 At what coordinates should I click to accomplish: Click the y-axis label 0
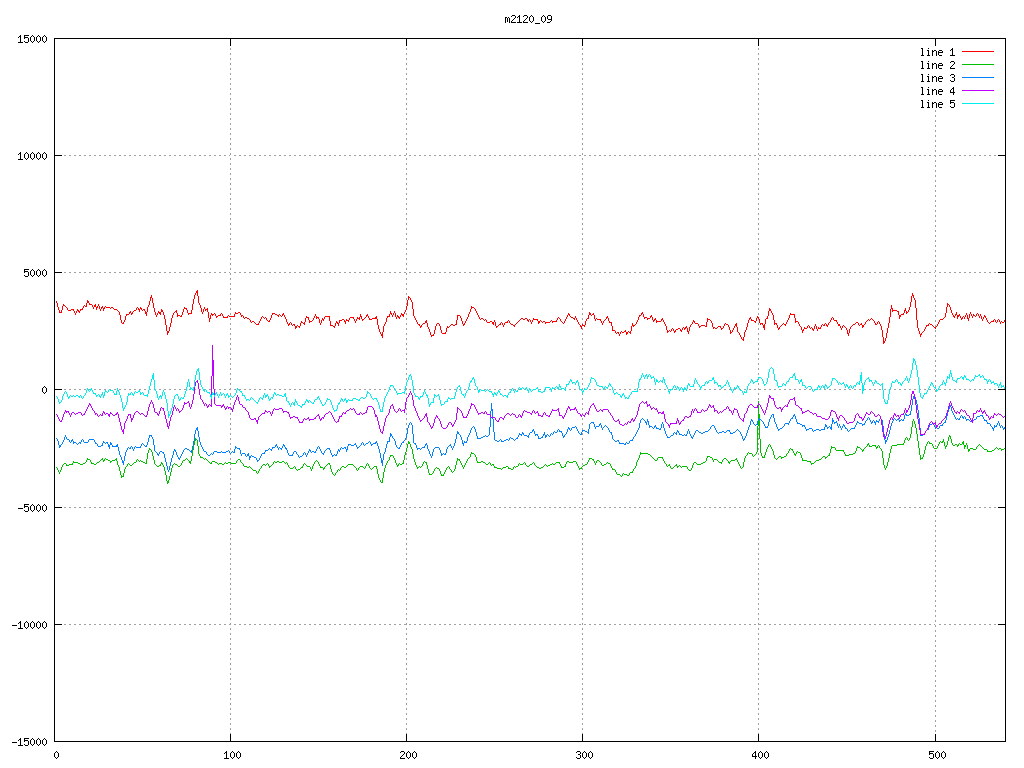pos(44,390)
